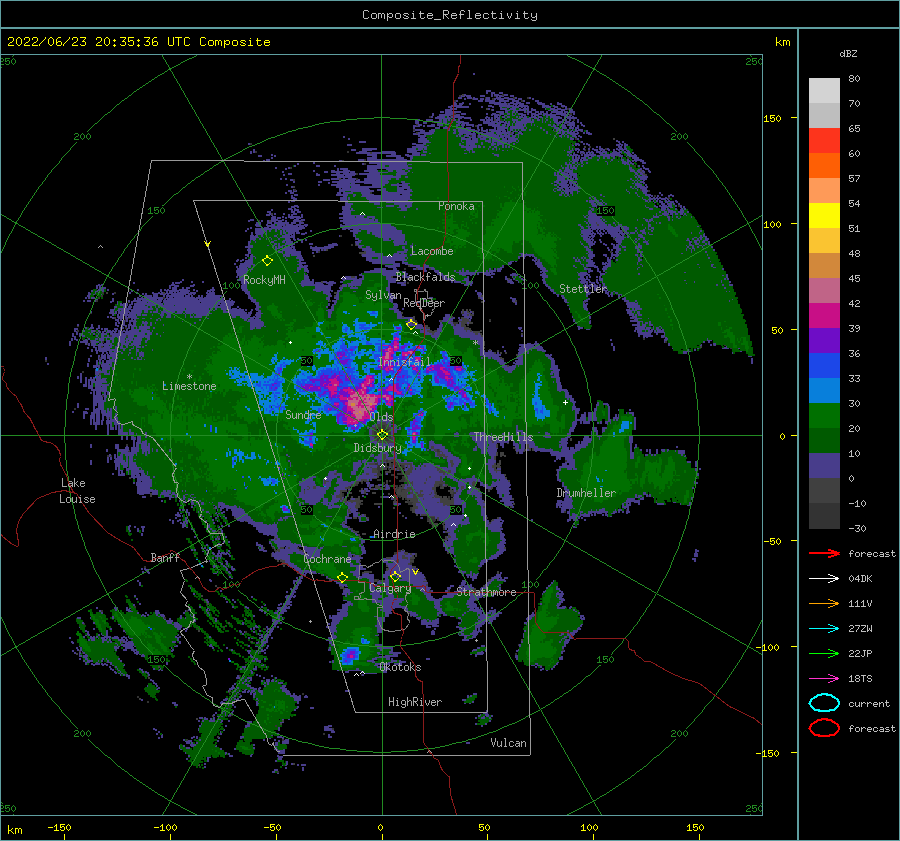
Task: Select the 39 dBZ magenta color swatch
Action: (x=824, y=315)
